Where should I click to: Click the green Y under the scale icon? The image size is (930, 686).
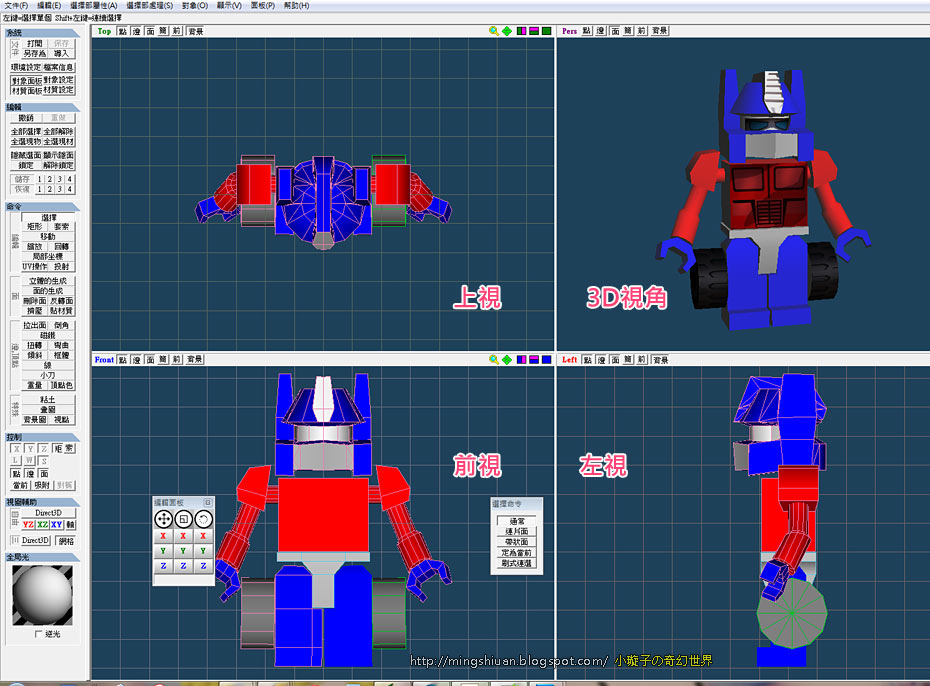(183, 551)
